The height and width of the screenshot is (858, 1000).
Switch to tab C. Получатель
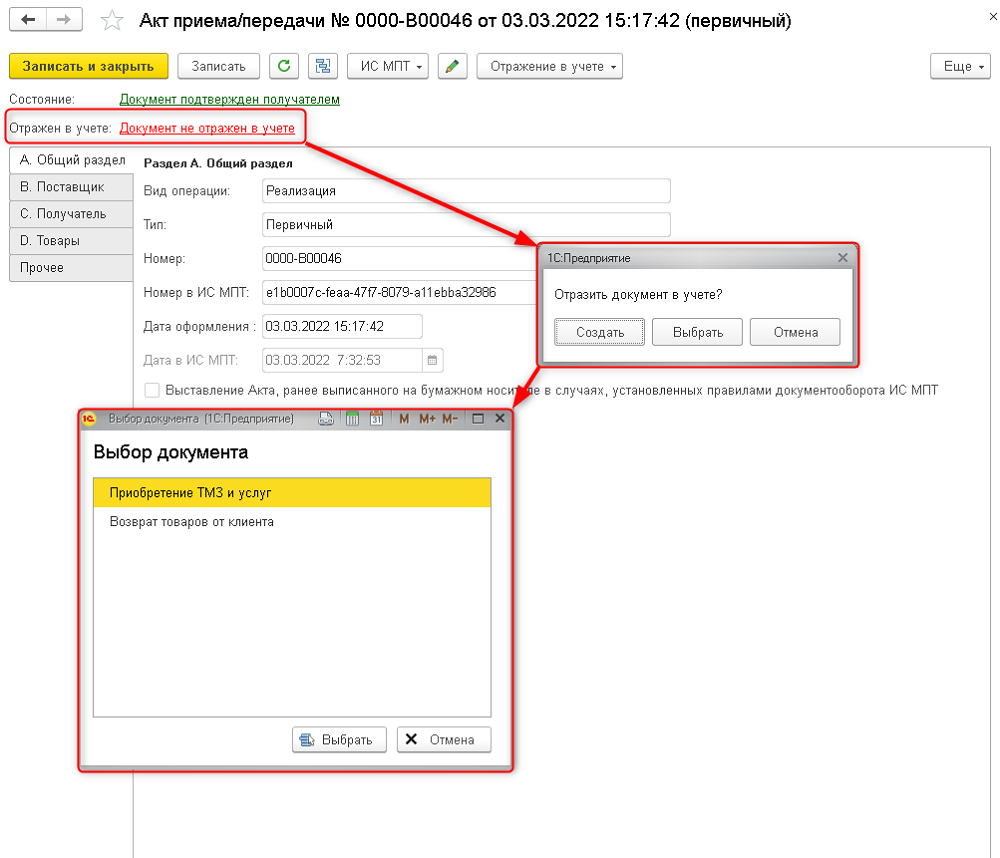point(71,214)
